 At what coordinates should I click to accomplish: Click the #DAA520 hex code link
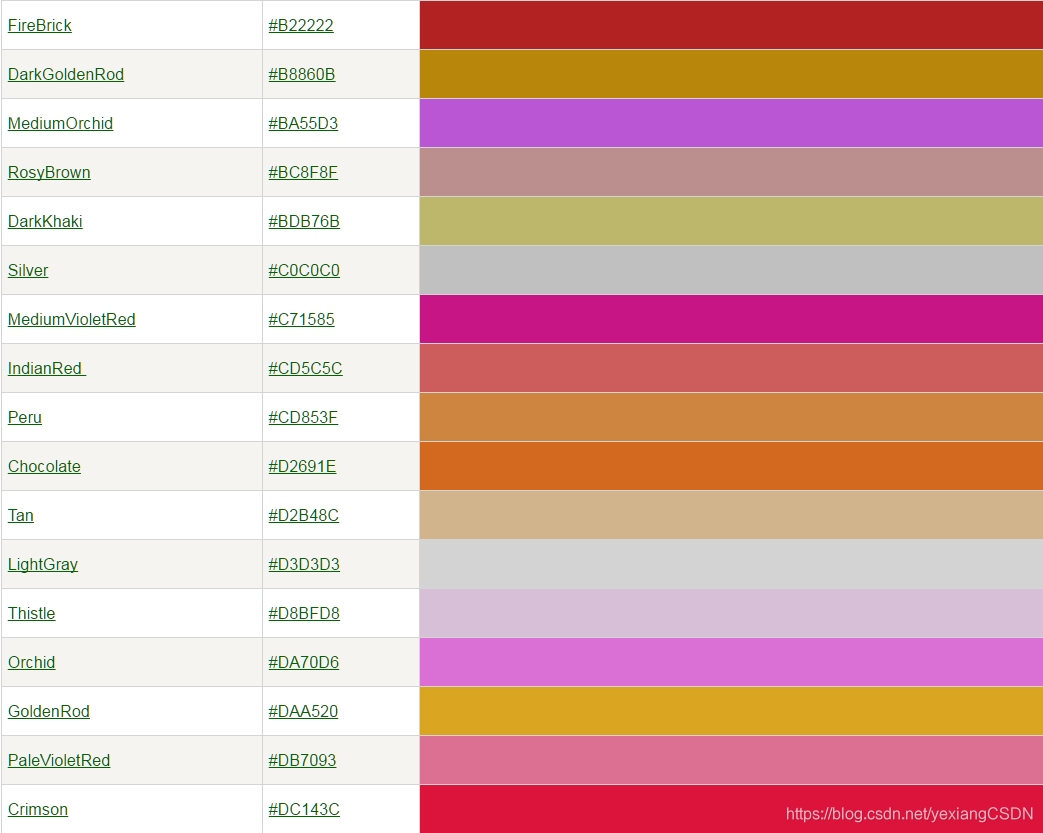(303, 711)
